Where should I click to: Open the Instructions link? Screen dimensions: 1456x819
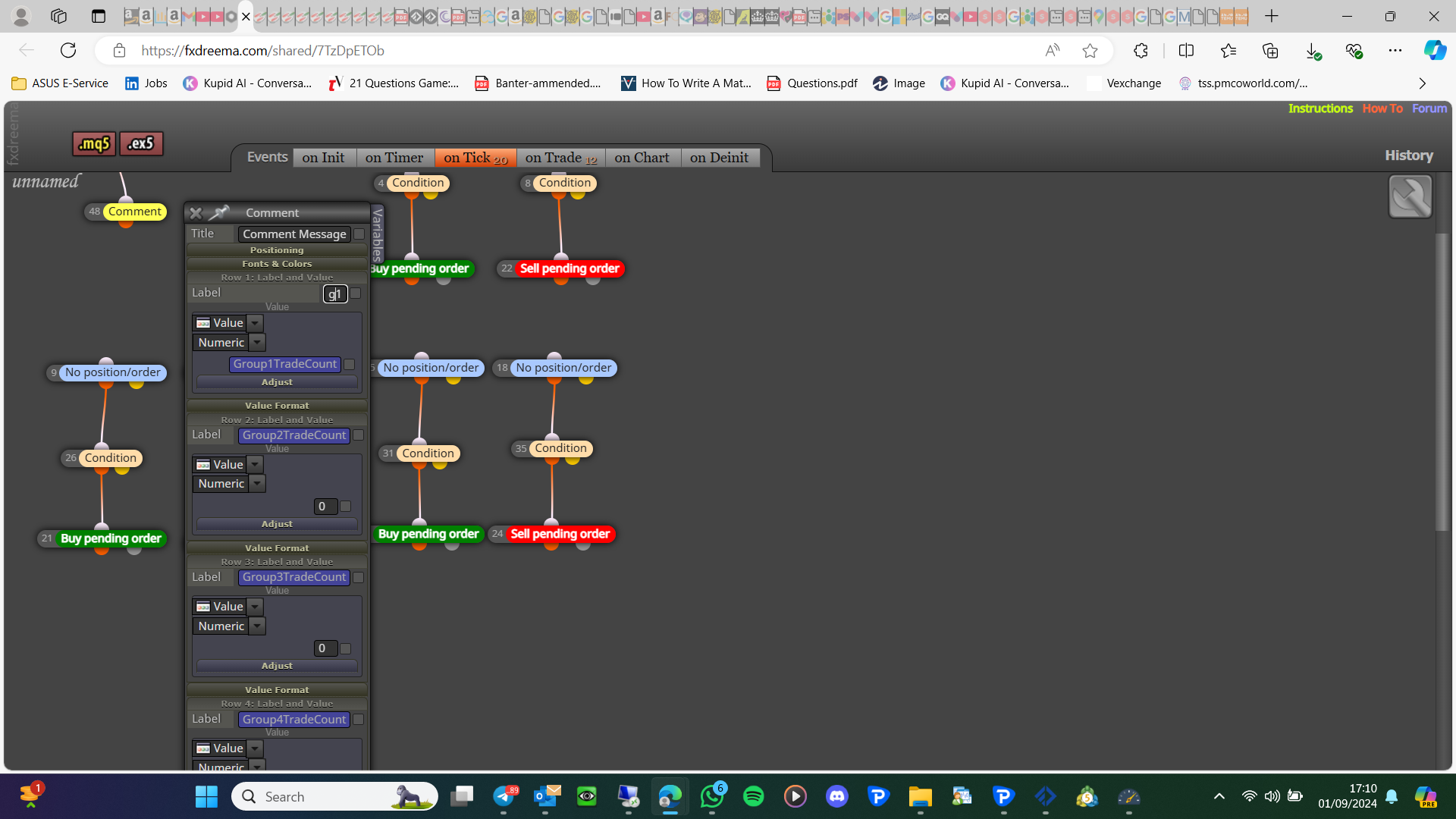coord(1320,108)
